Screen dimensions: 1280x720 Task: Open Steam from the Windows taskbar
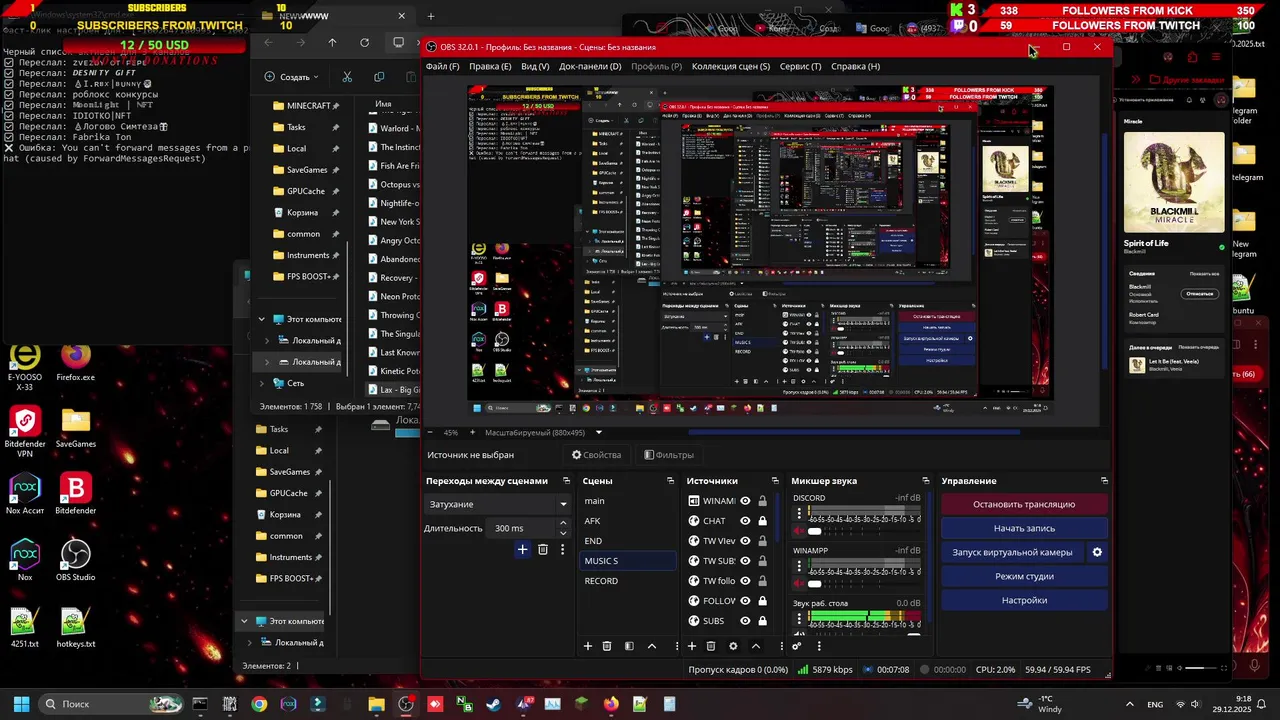493,704
